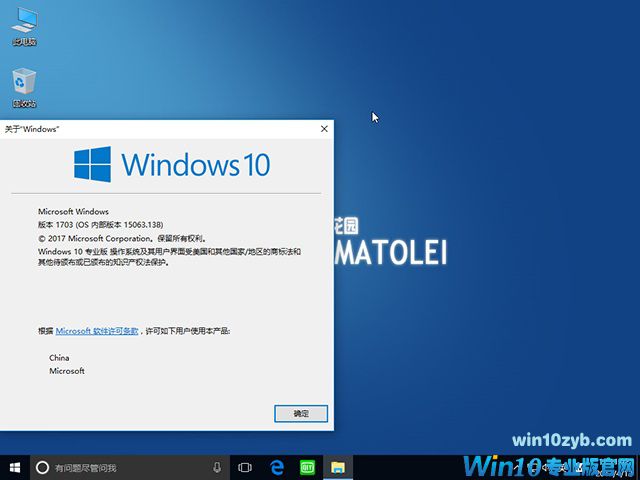Click the registered user name China
640x480 pixels.
pos(60,357)
